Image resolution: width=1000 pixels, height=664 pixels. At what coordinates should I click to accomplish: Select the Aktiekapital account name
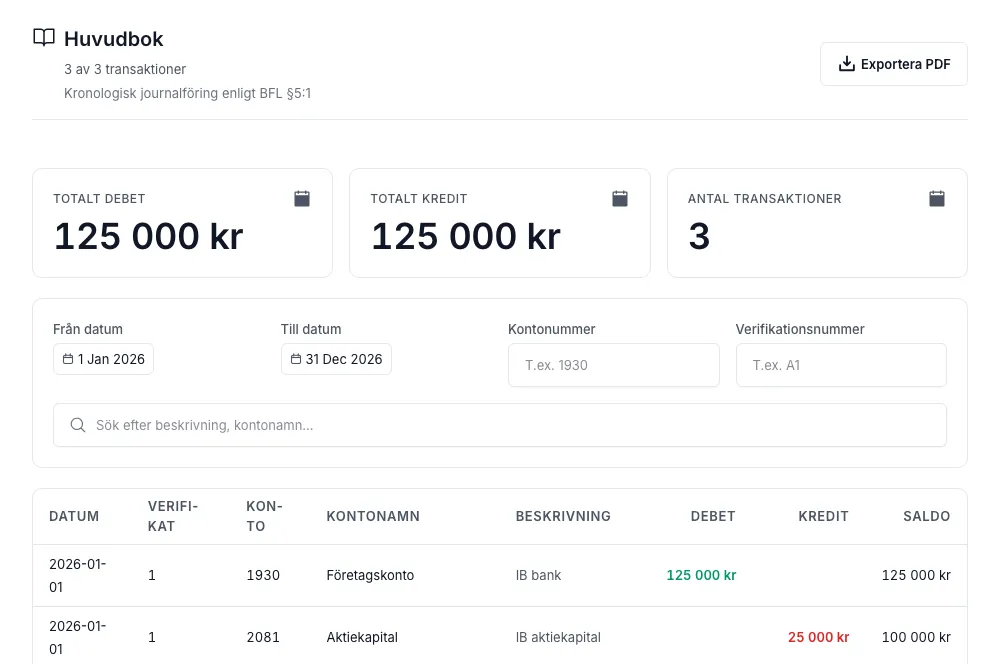coord(362,637)
